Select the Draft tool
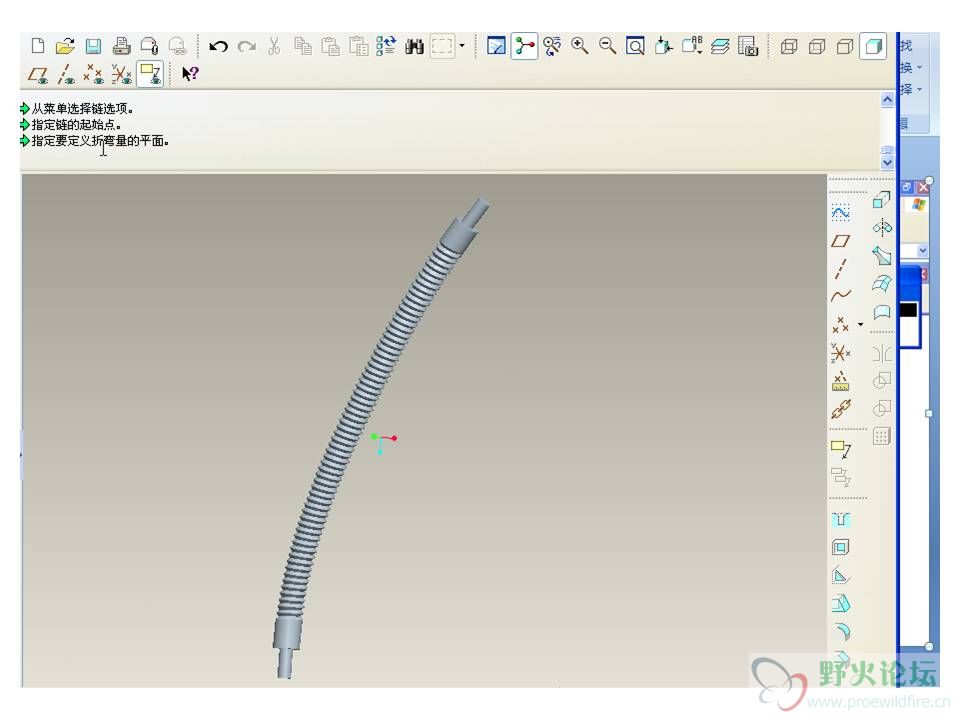Image resolution: width=960 pixels, height=720 pixels. pos(841,604)
